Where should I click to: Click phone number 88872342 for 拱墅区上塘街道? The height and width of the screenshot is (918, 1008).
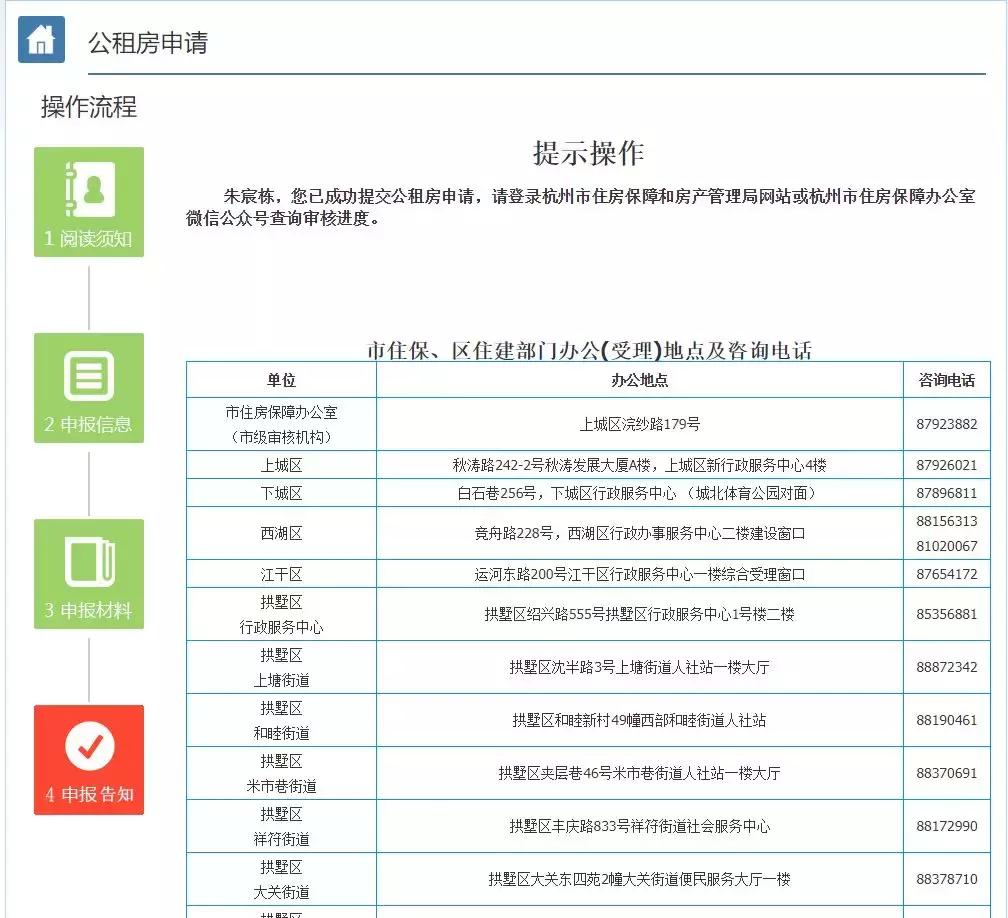[944, 665]
